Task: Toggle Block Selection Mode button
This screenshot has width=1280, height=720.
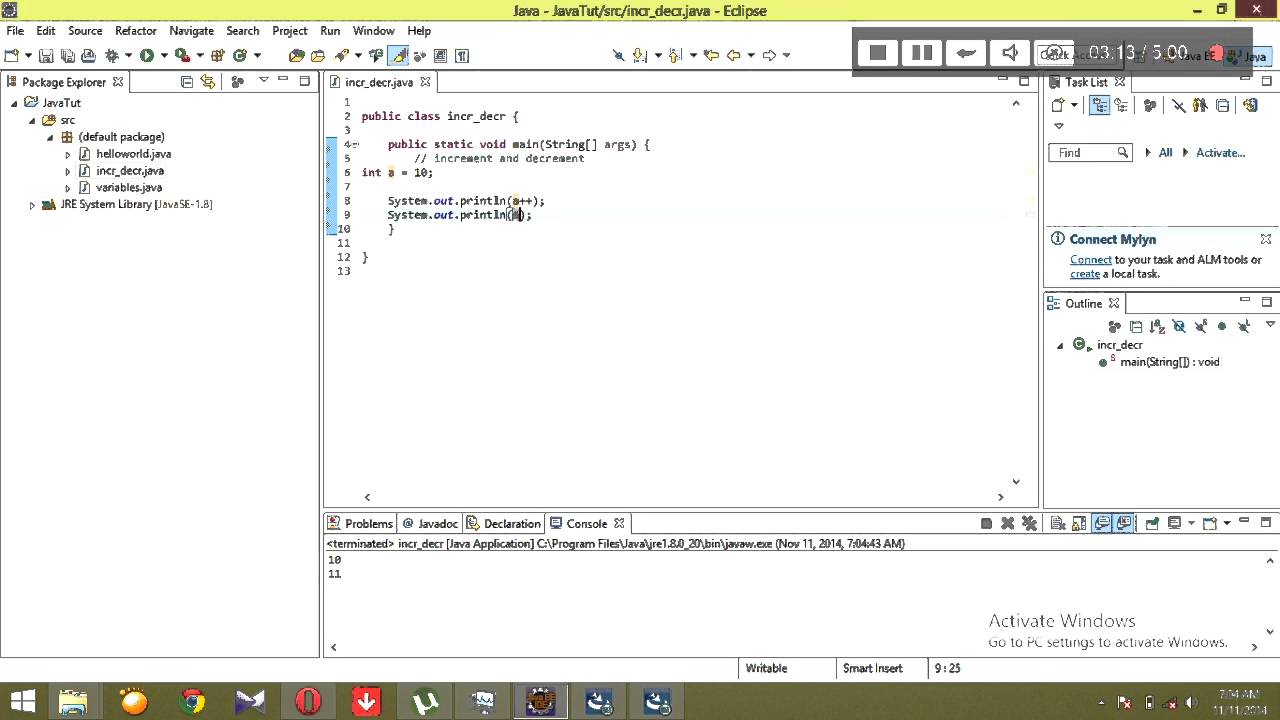Action: [440, 55]
